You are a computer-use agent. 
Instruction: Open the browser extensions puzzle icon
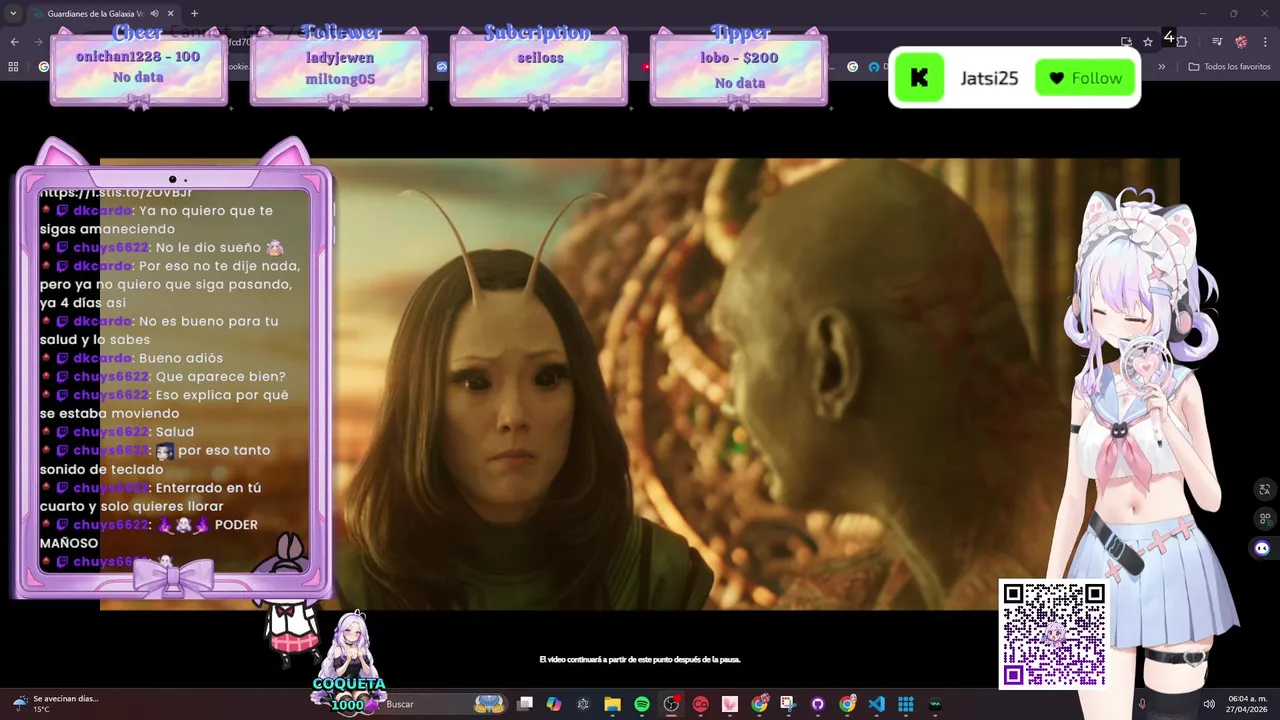(1181, 42)
